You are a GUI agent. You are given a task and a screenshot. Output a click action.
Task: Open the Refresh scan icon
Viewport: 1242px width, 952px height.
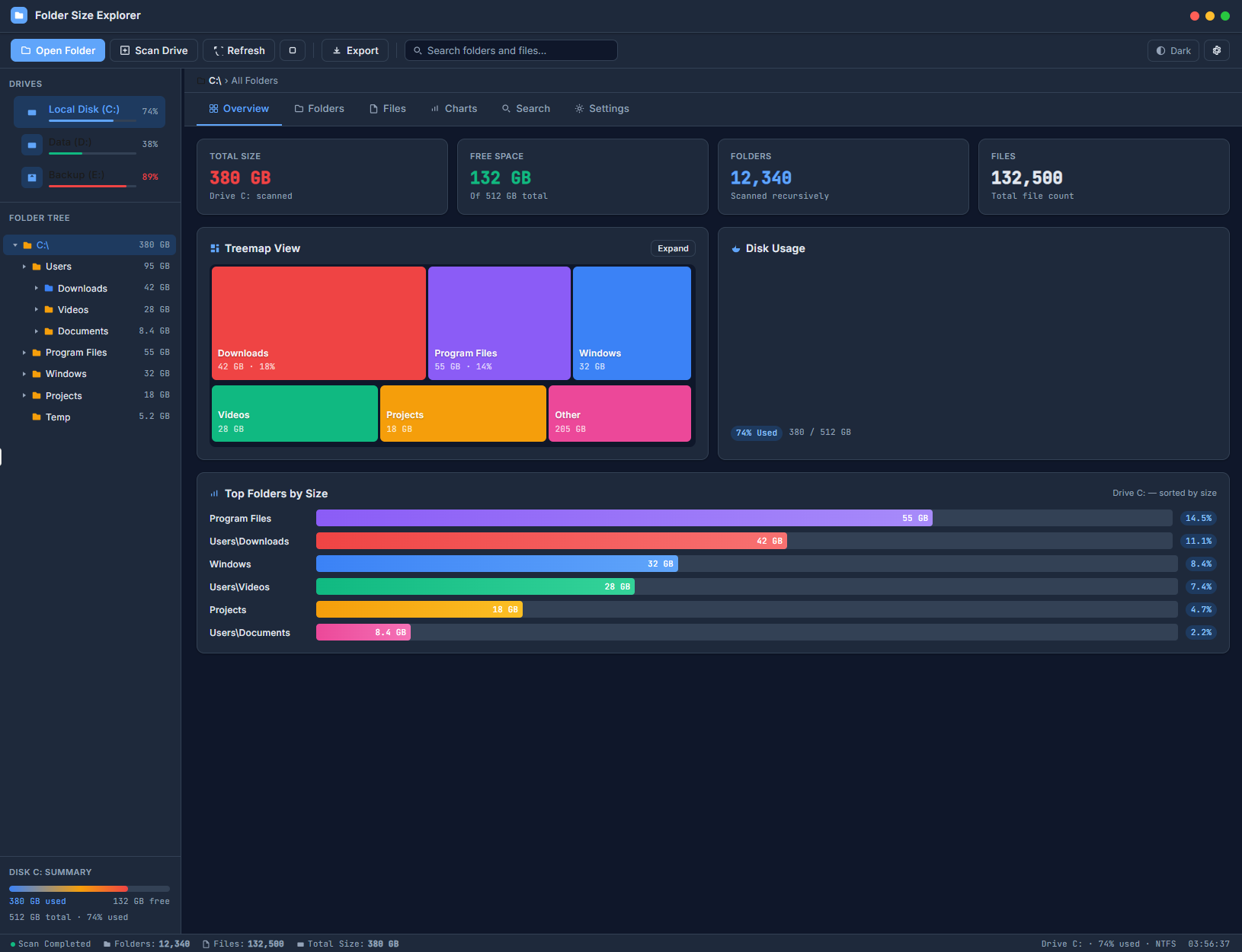pos(220,50)
